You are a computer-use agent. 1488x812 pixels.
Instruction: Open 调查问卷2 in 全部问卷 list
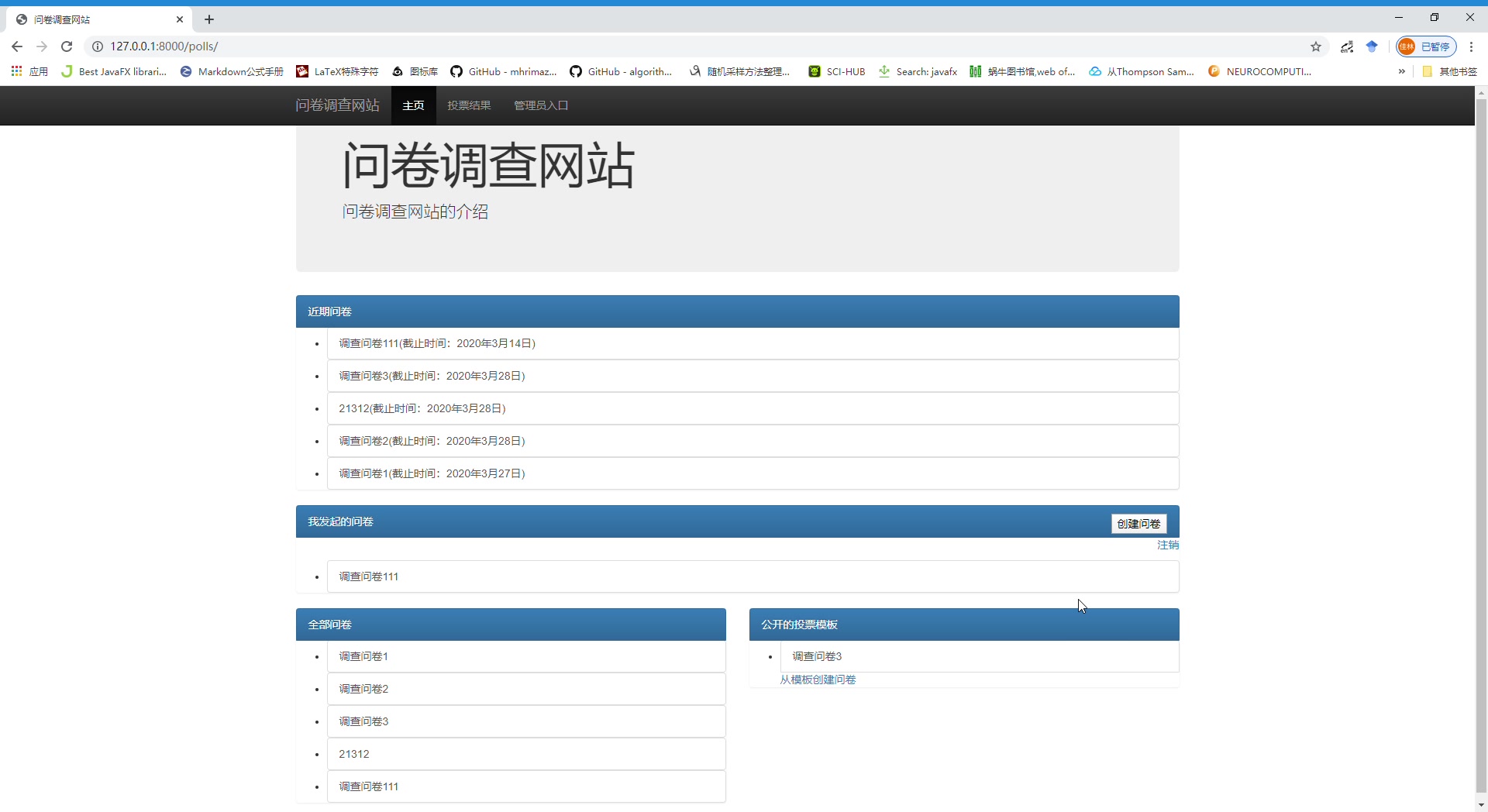[x=526, y=689]
